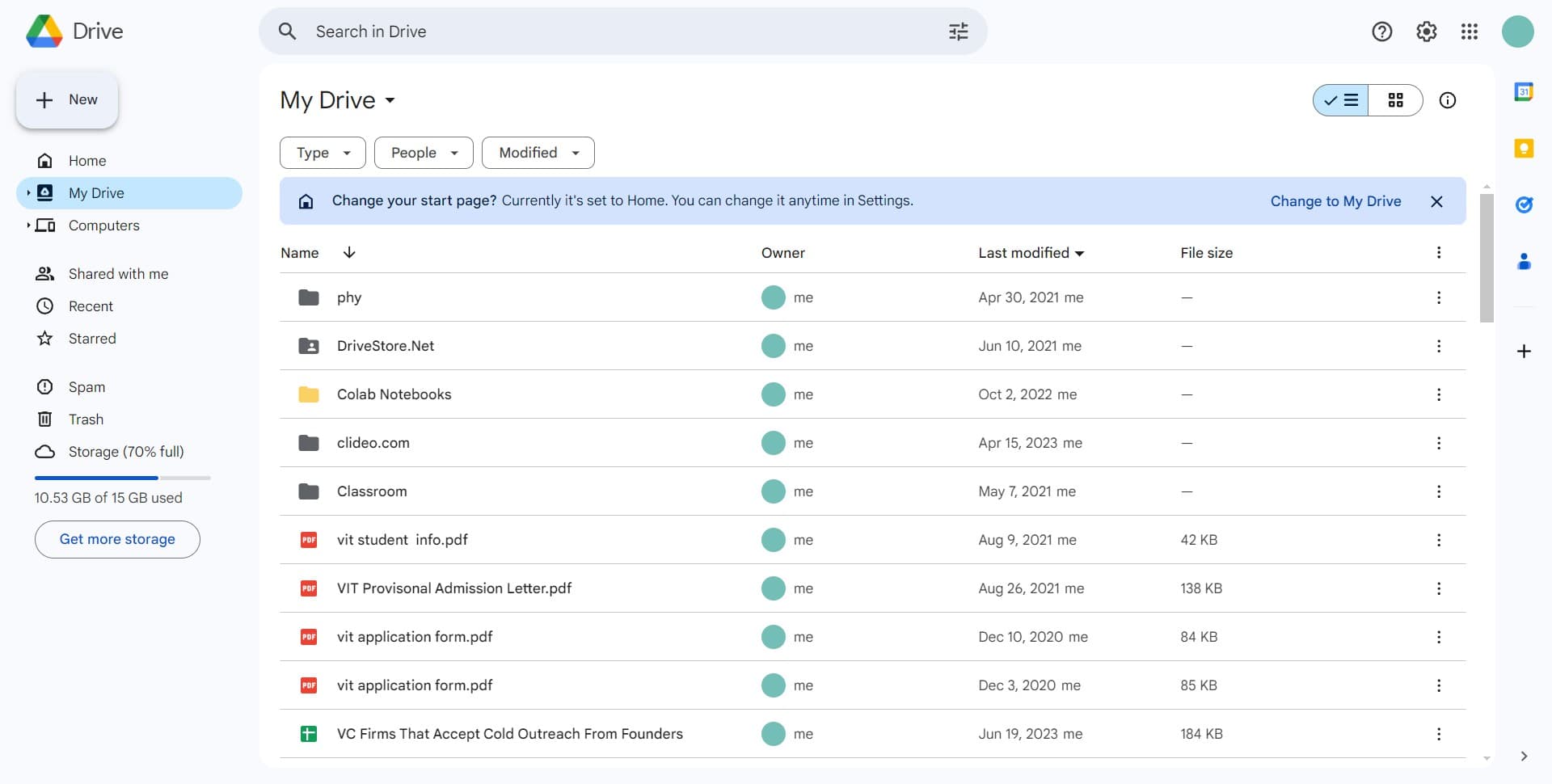This screenshot has height=784, width=1552.
Task: Open Google Calendar side panel icon
Action: [x=1524, y=92]
